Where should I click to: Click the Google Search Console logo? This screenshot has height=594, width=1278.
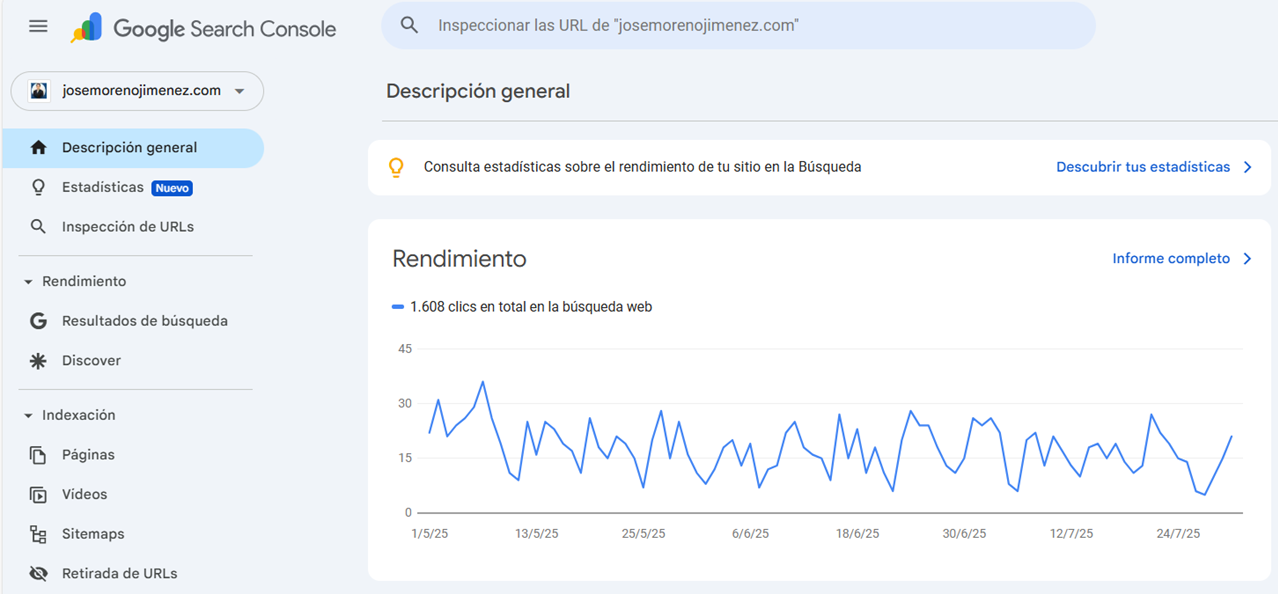coord(204,28)
